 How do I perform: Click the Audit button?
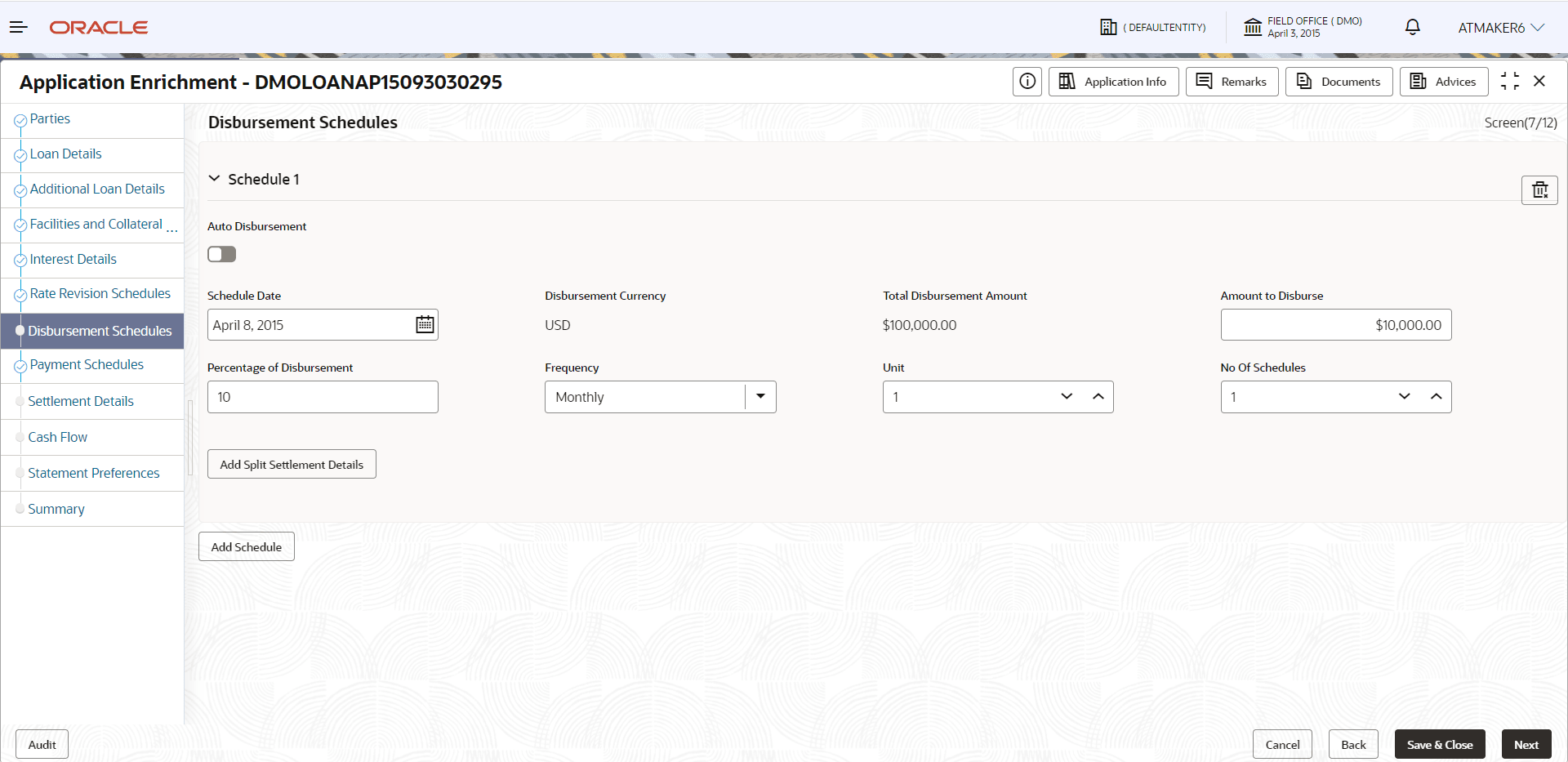pyautogui.click(x=42, y=745)
